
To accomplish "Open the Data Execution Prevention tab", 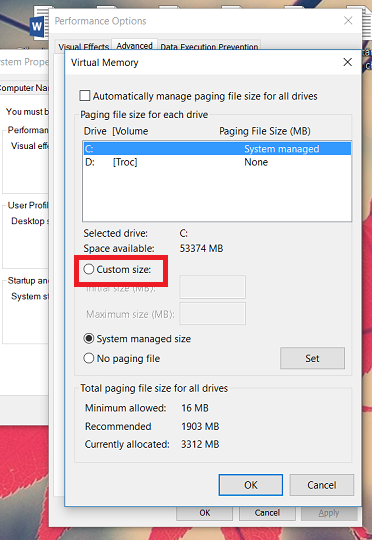I will click(209, 47).
